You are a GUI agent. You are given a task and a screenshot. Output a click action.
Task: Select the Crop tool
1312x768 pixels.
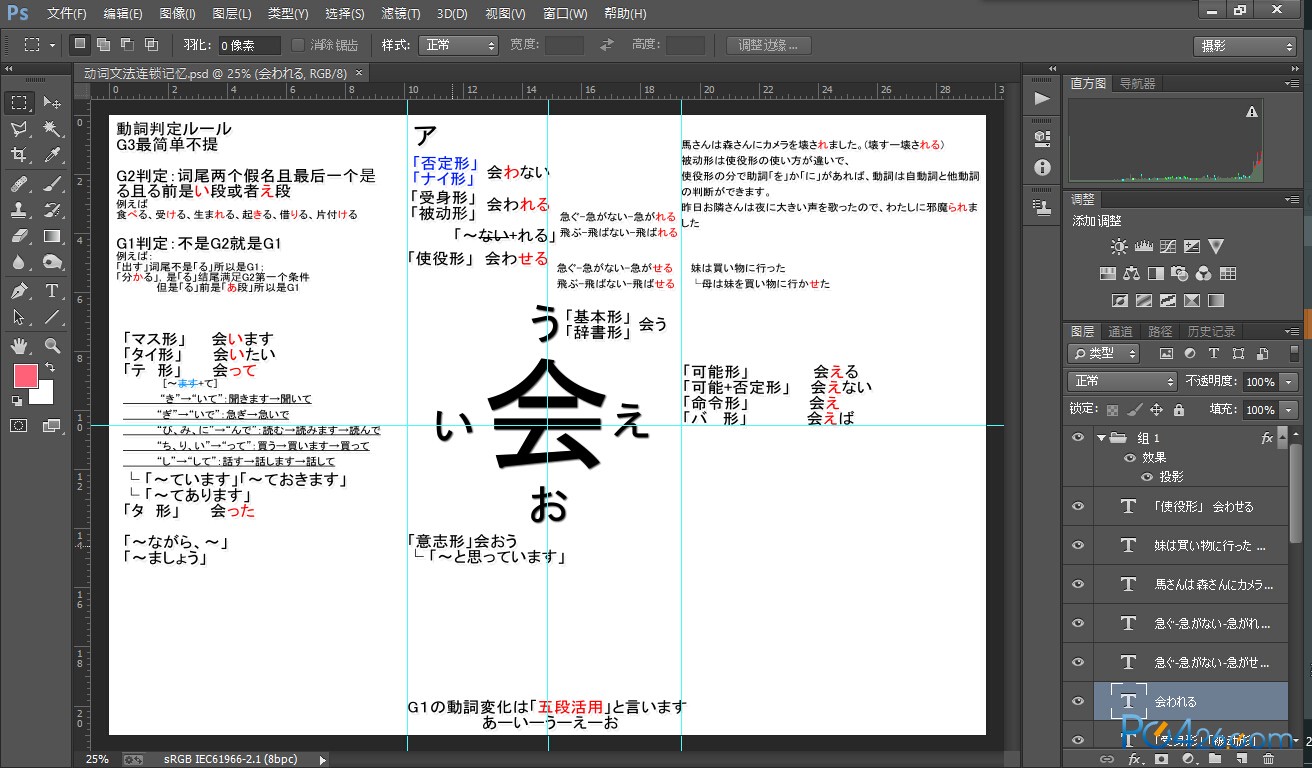tap(19, 156)
